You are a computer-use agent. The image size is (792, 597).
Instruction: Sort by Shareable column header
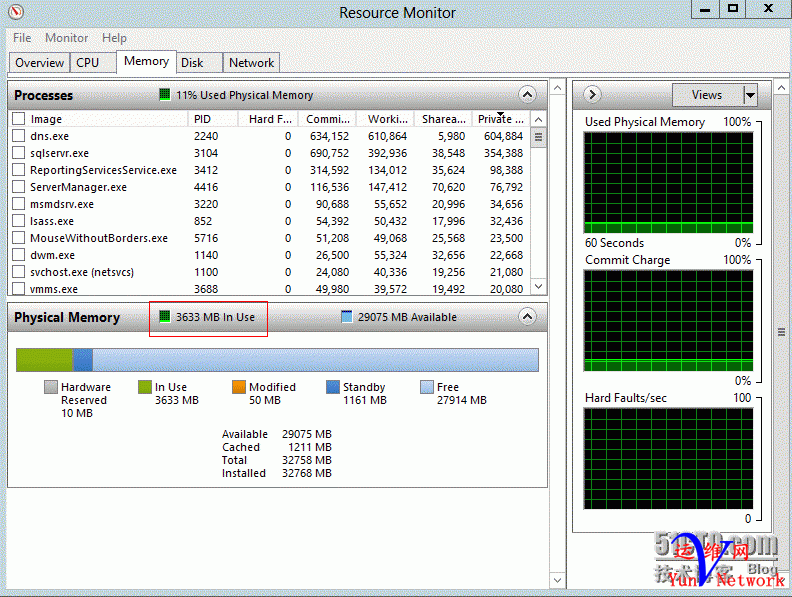point(443,119)
